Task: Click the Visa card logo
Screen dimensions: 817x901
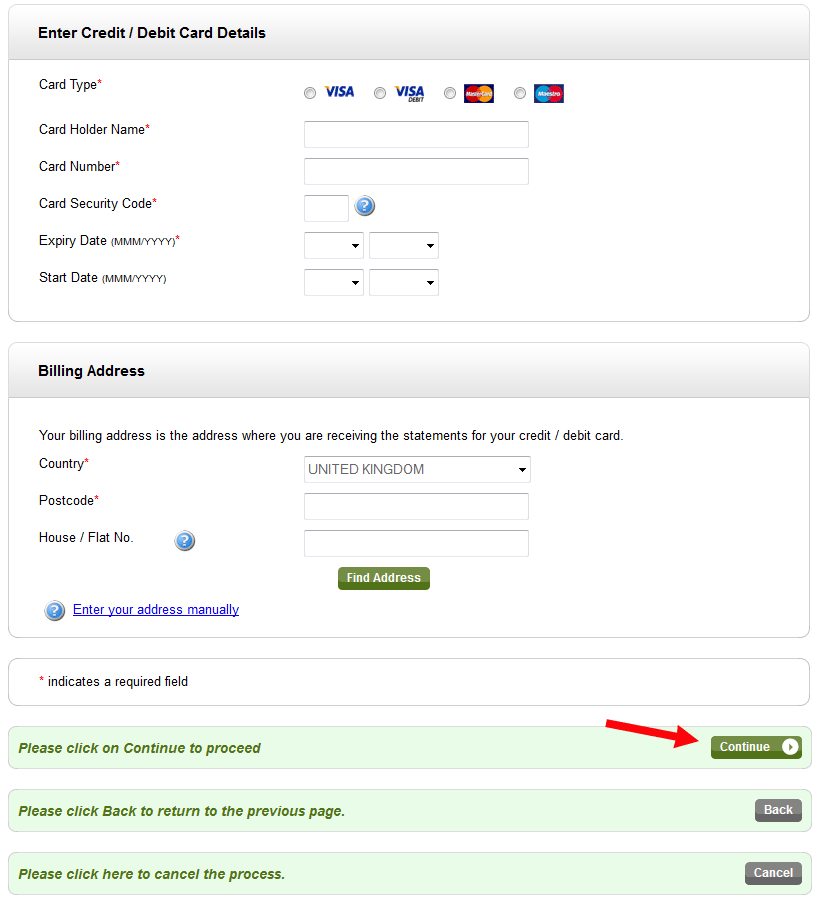Action: [340, 92]
